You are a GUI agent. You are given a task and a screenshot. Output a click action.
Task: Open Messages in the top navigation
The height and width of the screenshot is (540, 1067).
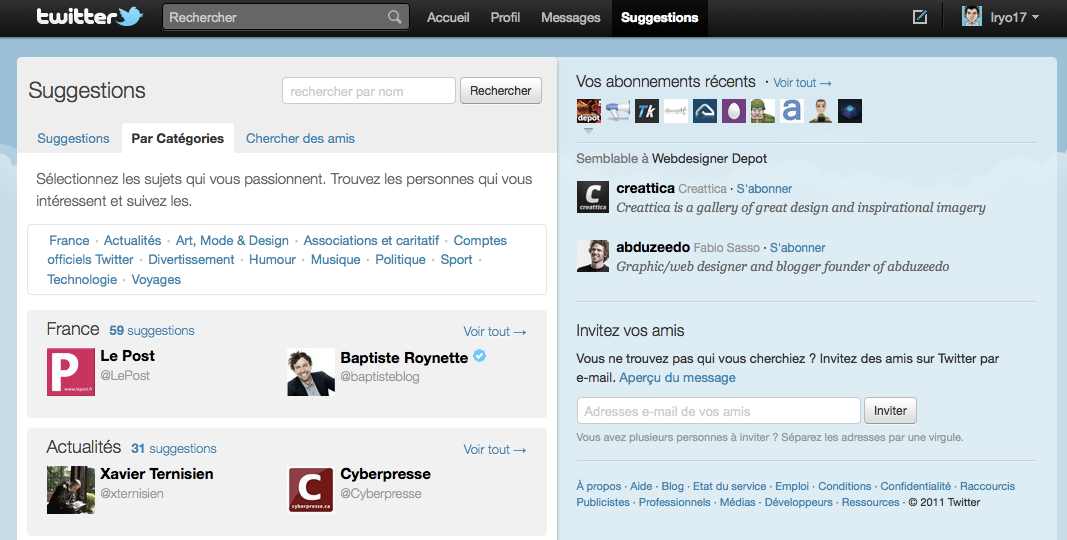click(570, 18)
